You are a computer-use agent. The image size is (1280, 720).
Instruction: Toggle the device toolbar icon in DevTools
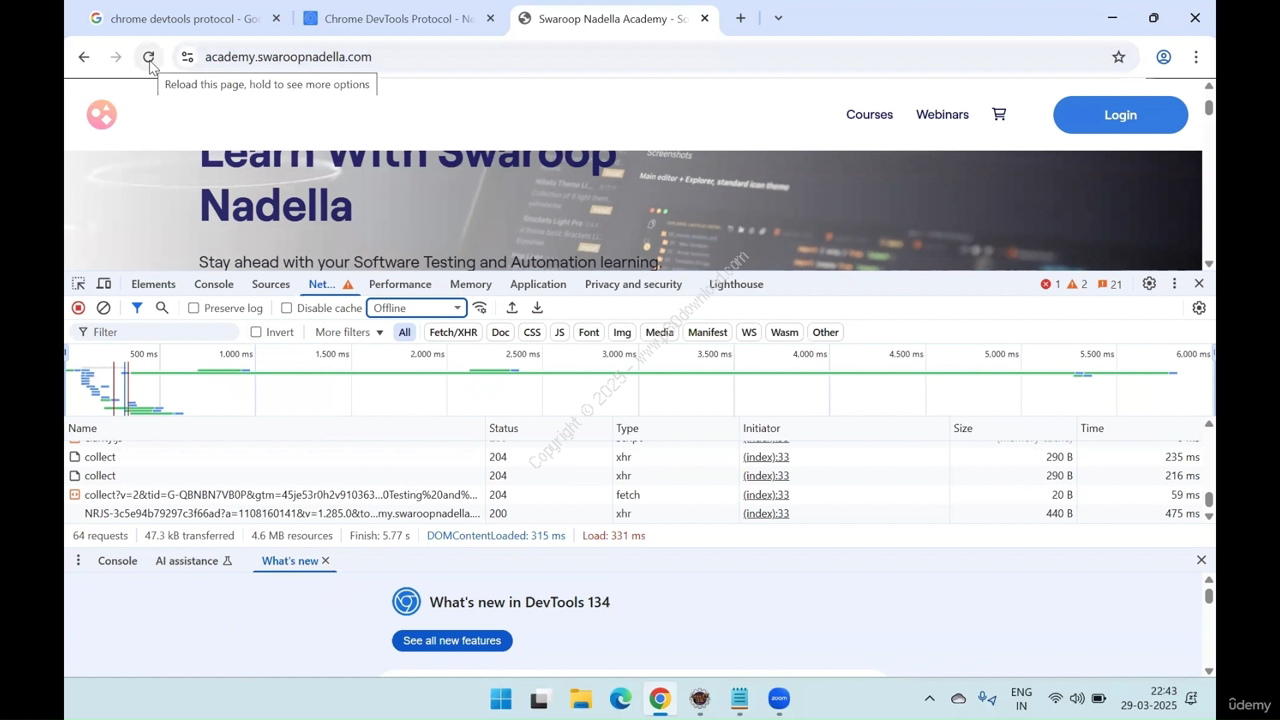click(104, 284)
